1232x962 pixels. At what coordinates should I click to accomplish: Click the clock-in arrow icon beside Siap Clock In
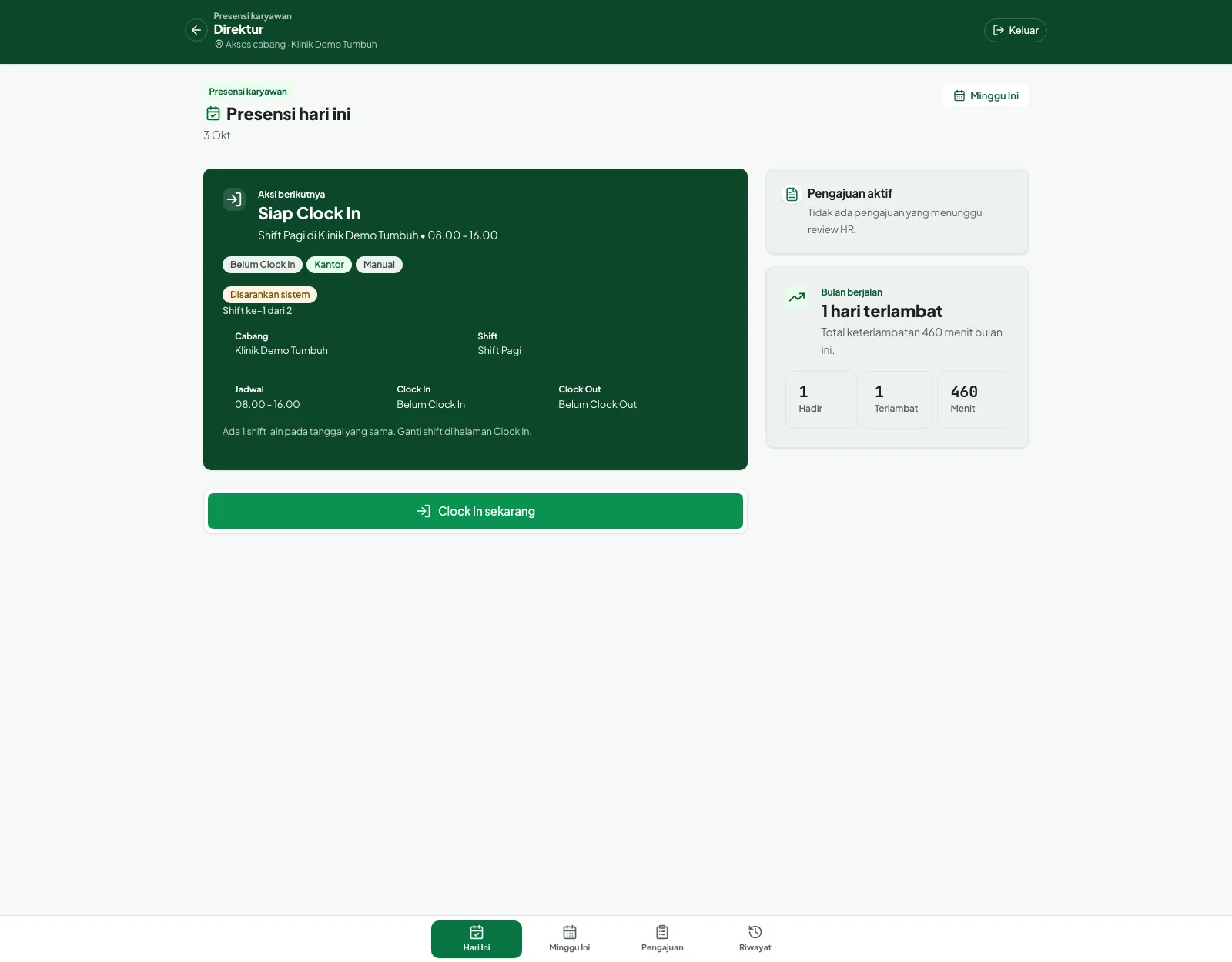point(234,199)
